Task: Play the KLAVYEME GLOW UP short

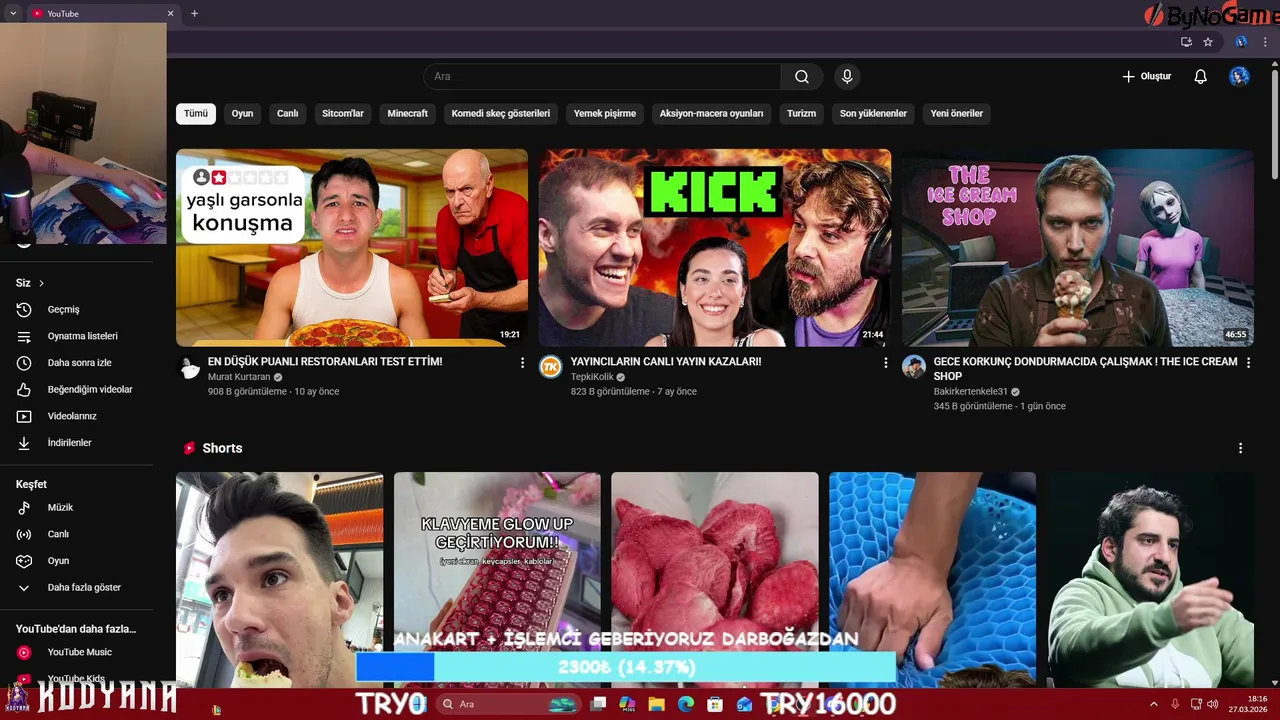Action: [x=497, y=580]
